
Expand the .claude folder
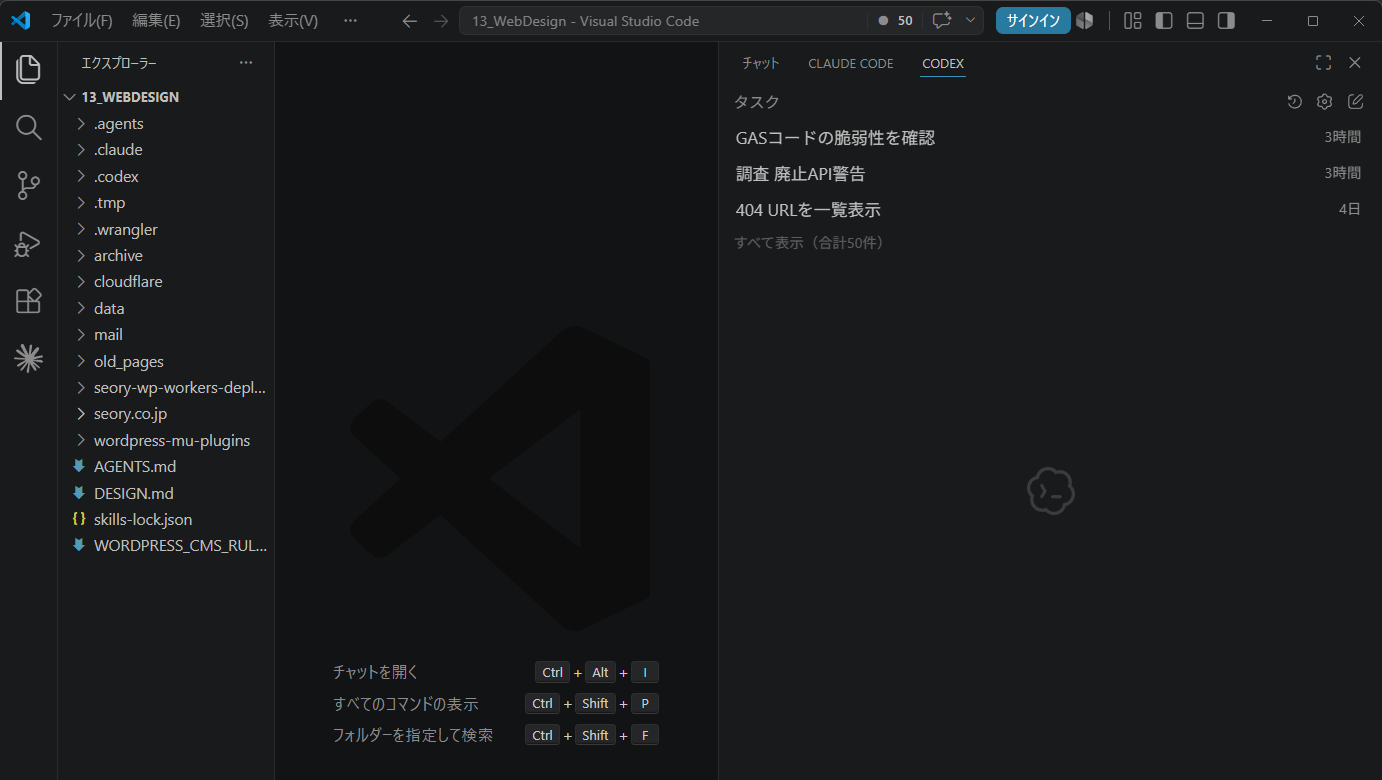coord(166,150)
